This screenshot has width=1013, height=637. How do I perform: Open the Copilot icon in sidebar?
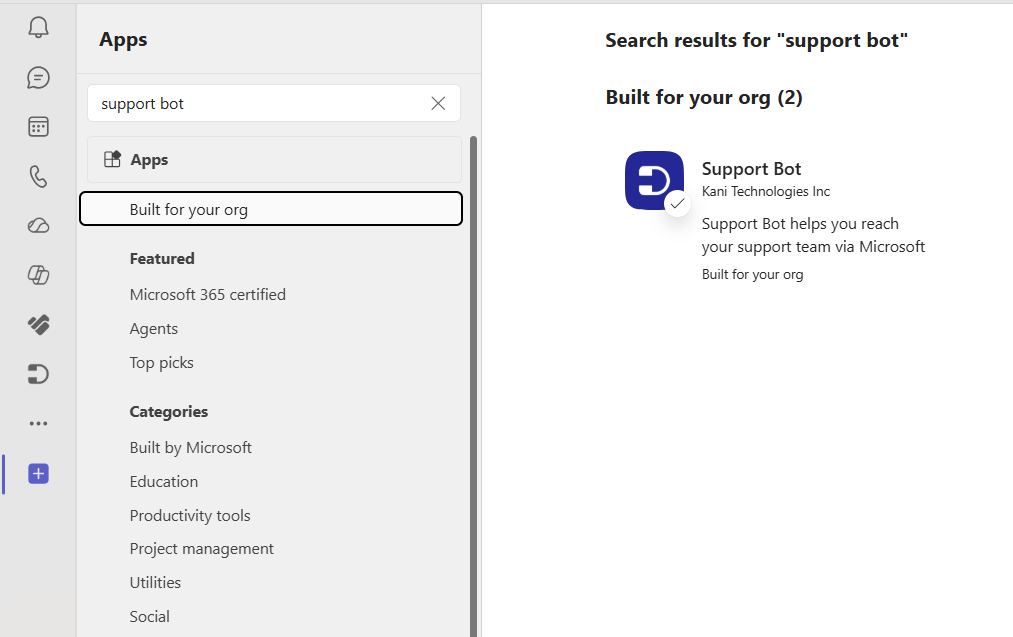[38, 275]
